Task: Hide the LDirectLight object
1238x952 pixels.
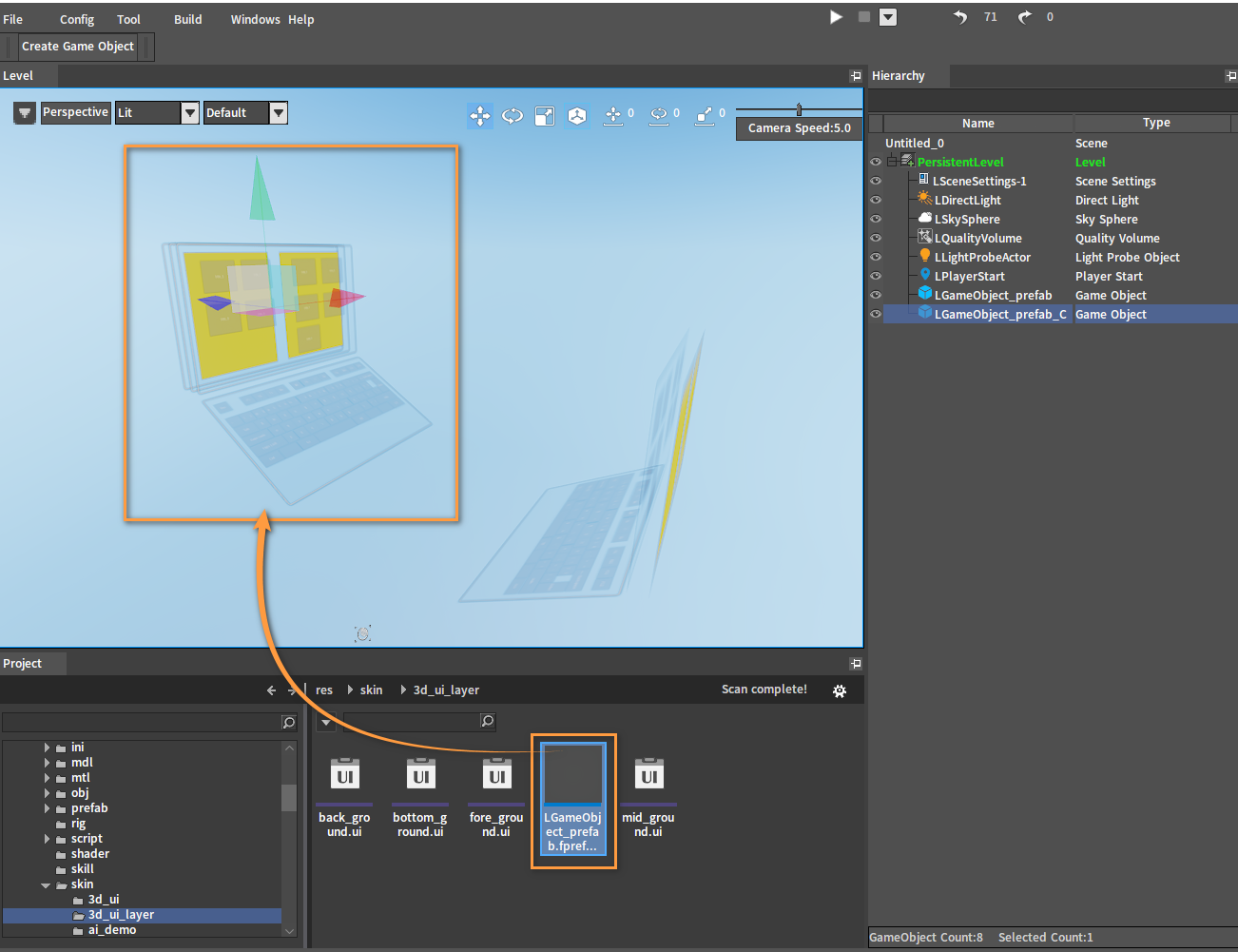Action: 876,200
